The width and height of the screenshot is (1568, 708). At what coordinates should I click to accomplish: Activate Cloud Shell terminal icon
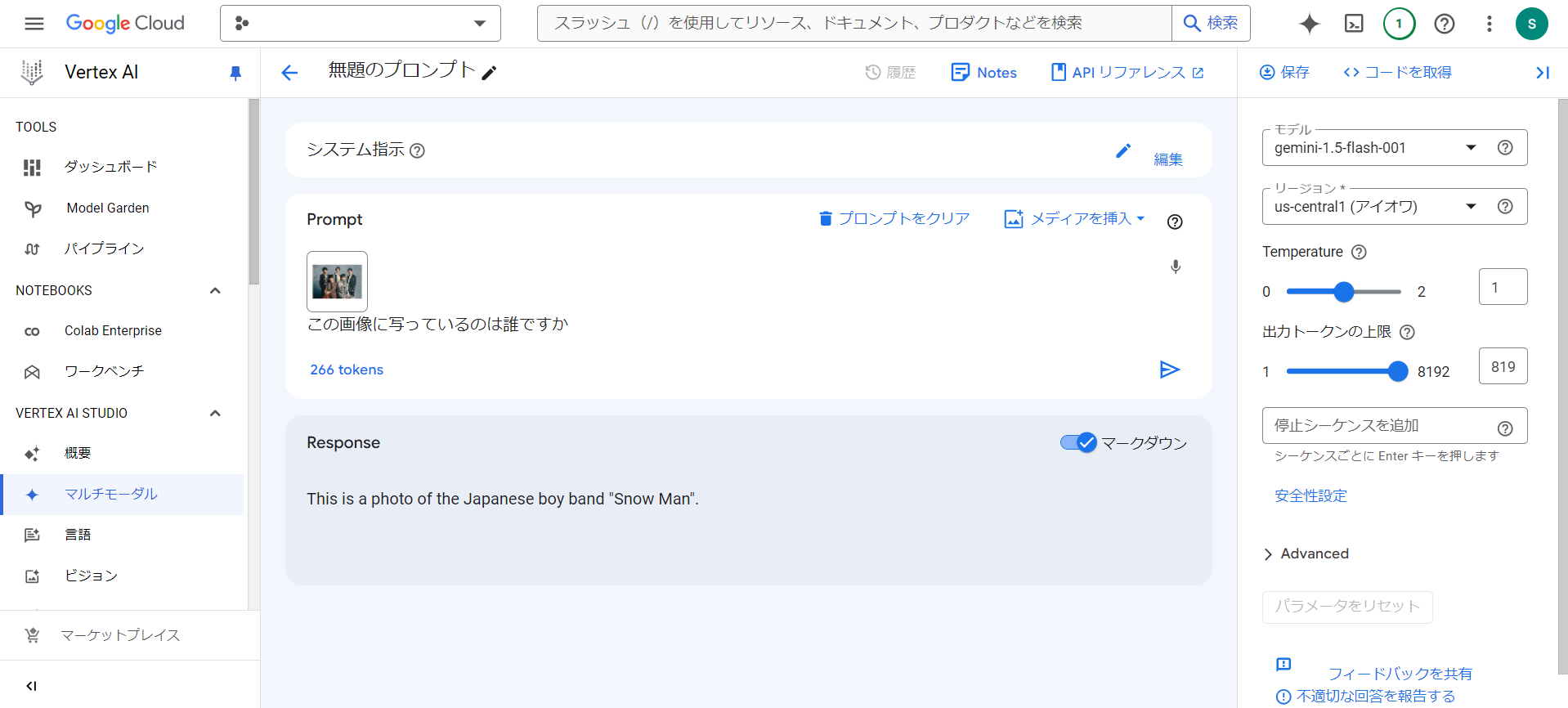click(1354, 24)
